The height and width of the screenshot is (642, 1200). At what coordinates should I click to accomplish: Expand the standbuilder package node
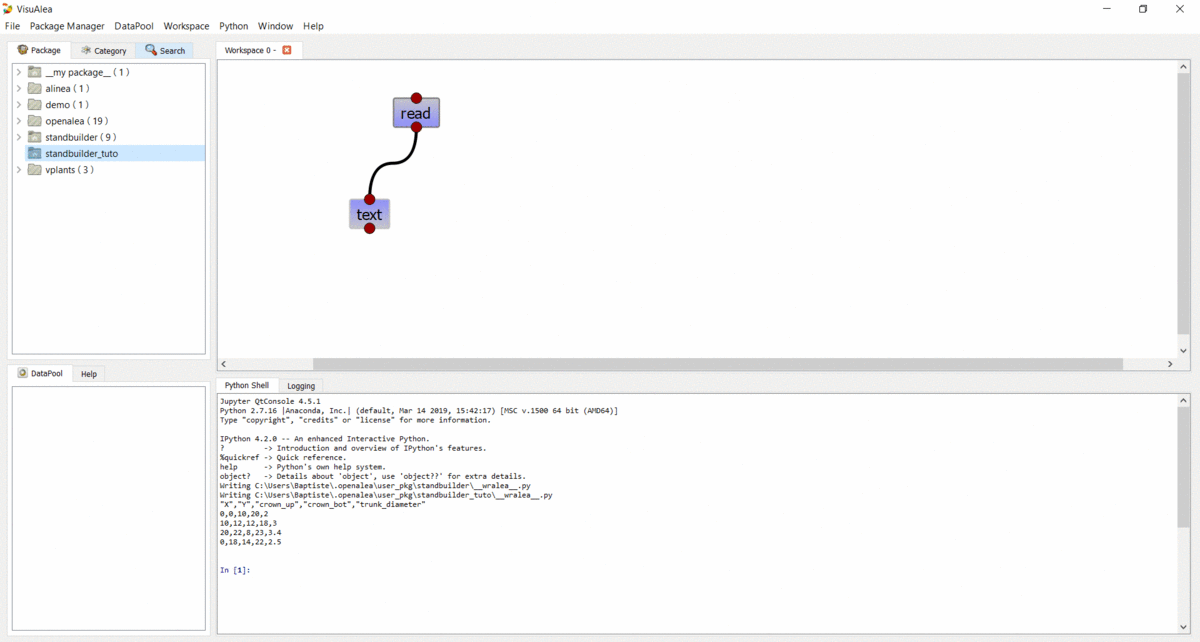(19, 137)
